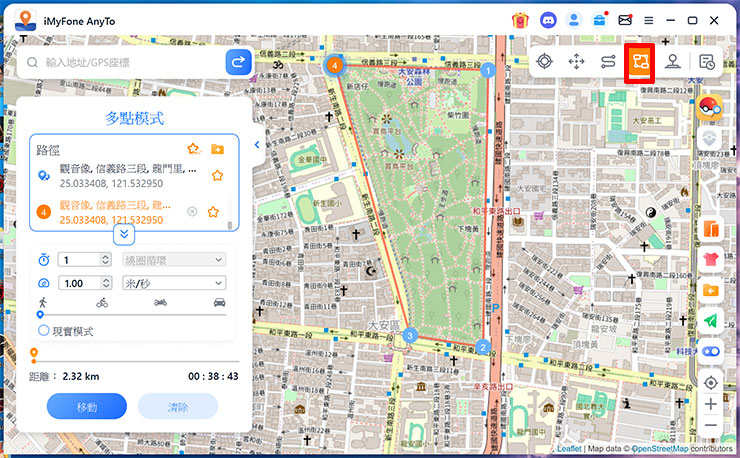
Task: Collapse the side panel with left arrow
Action: pyautogui.click(x=256, y=145)
